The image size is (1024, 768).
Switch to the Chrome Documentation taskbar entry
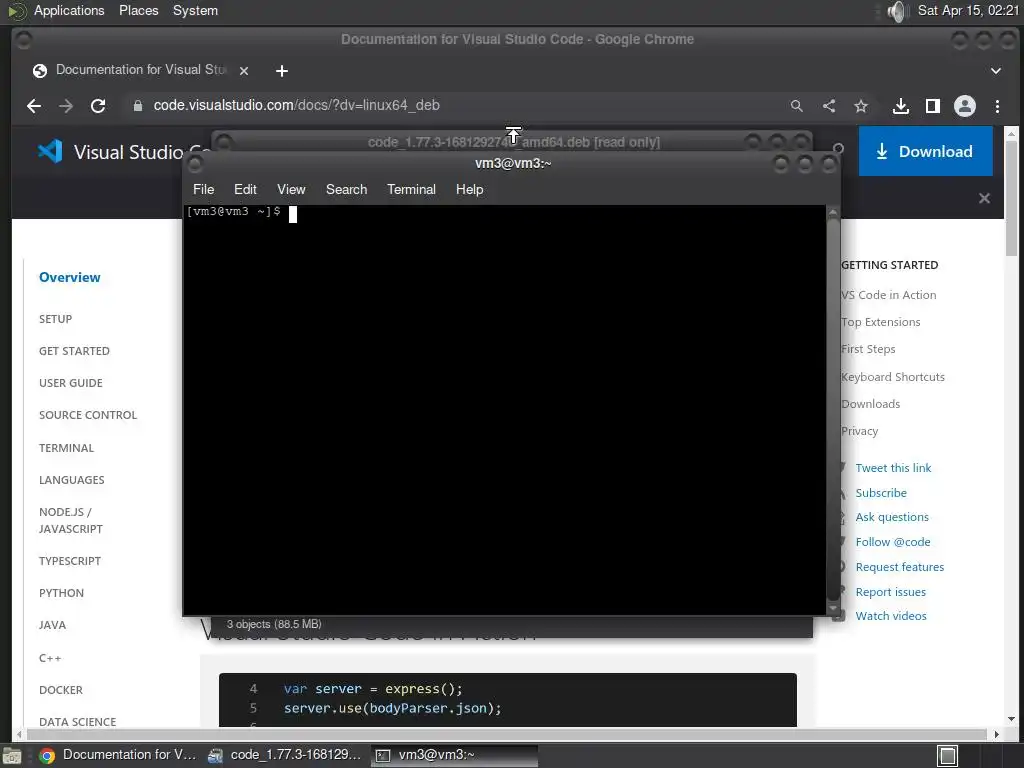point(118,756)
